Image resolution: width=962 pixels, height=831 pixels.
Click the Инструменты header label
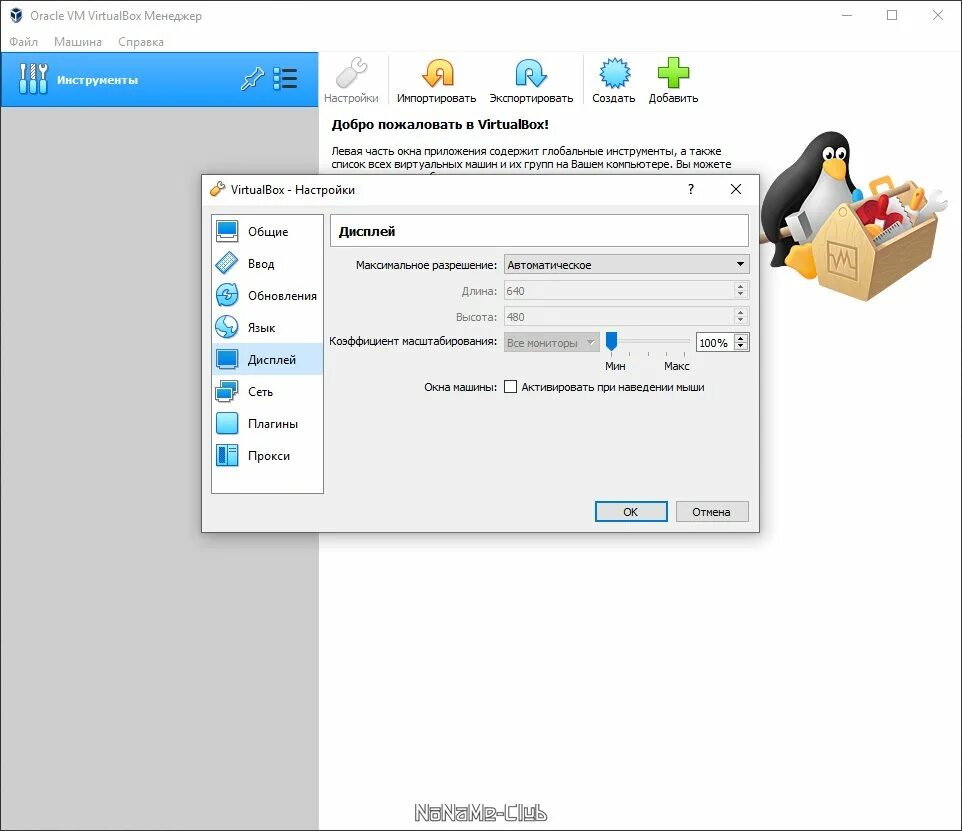point(98,80)
